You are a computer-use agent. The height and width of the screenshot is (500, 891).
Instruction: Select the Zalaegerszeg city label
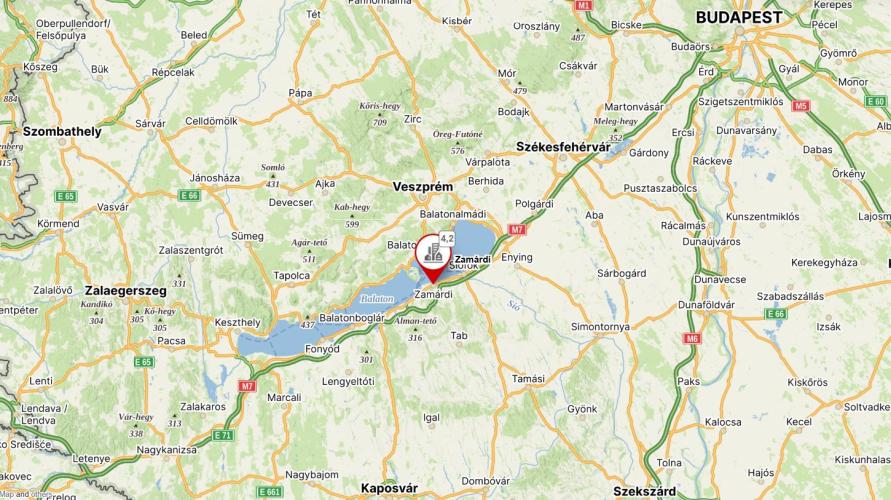point(126,291)
